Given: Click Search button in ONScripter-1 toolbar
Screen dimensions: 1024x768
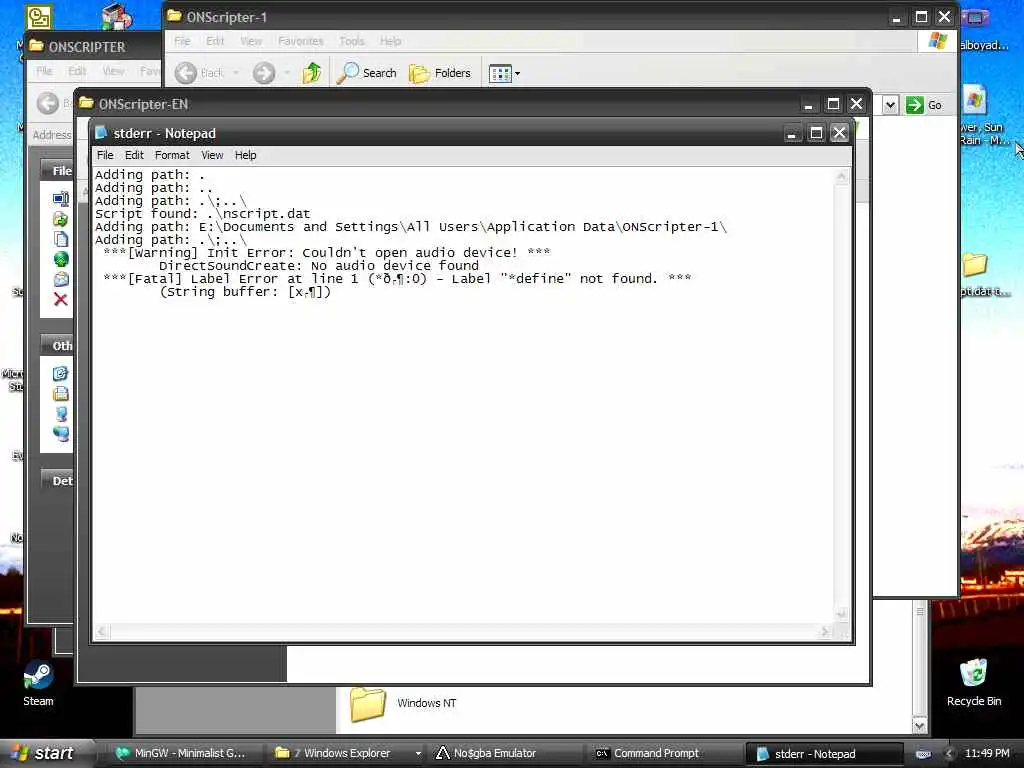Looking at the screenshot, I should click(x=366, y=72).
